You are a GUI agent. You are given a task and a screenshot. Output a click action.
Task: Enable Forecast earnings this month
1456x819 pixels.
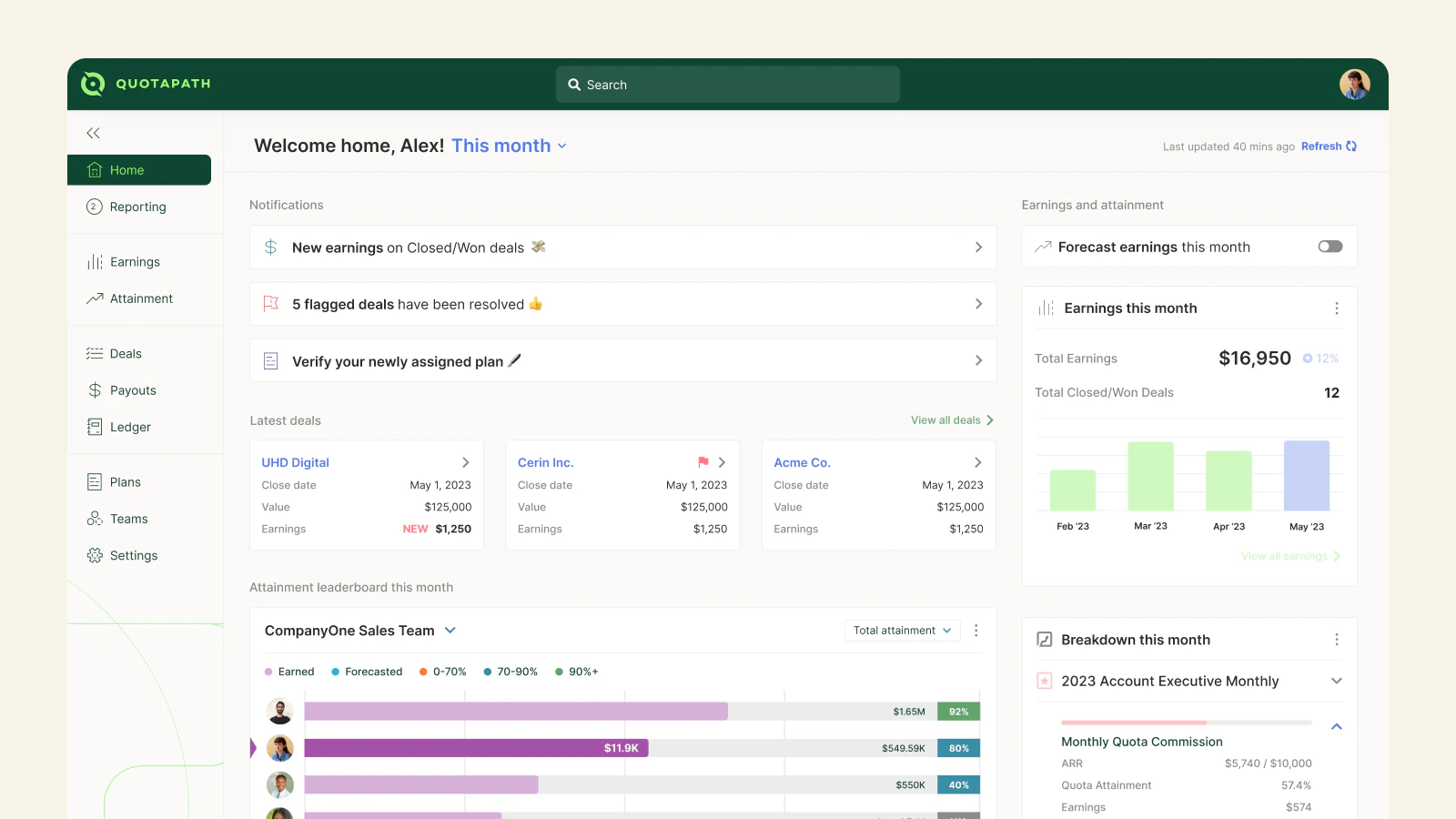click(x=1330, y=246)
